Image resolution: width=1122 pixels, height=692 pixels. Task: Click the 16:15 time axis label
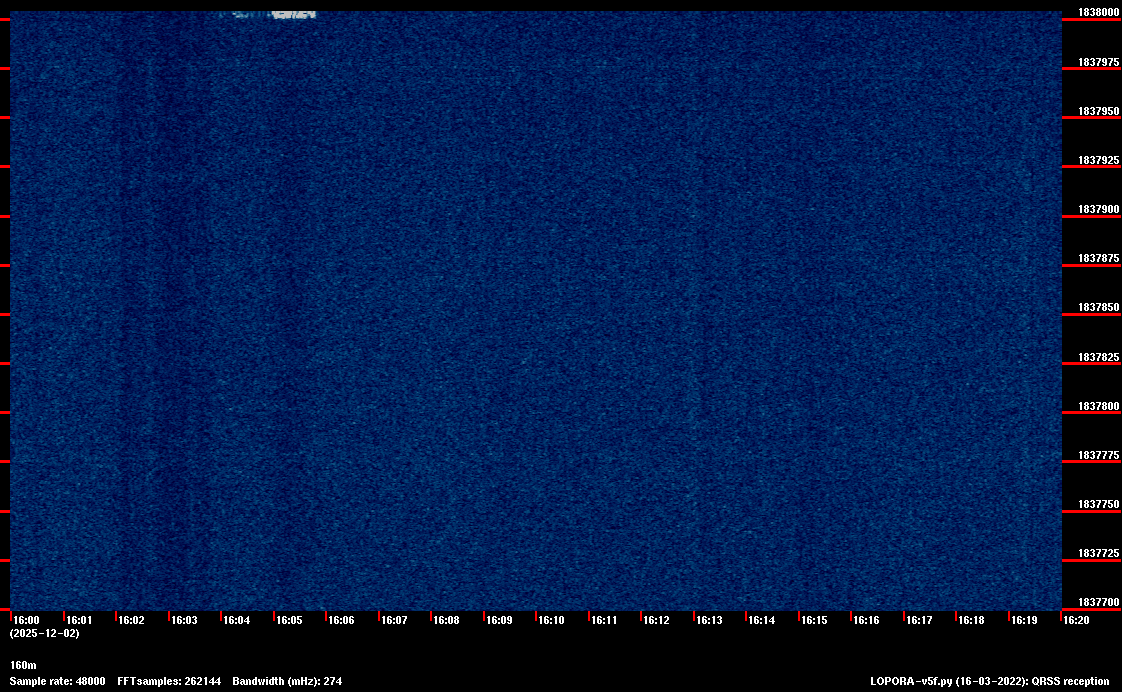click(x=814, y=620)
